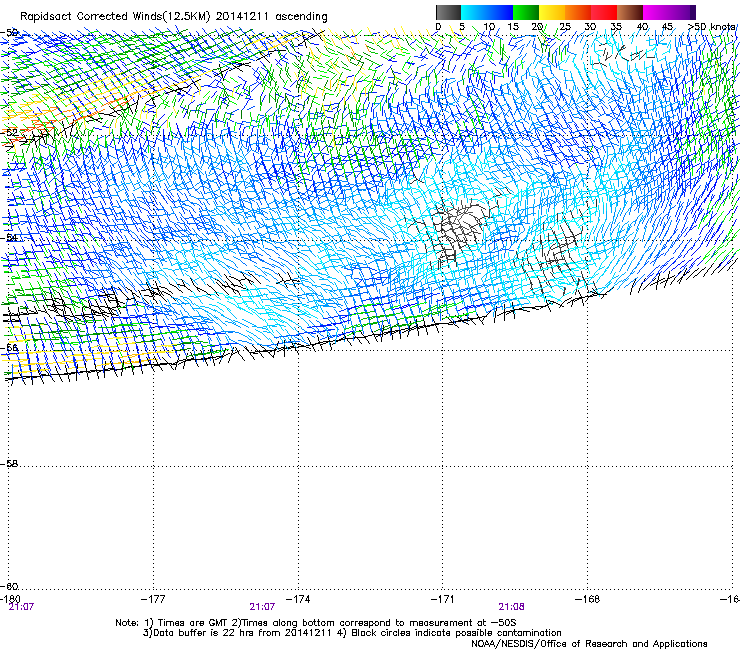Click the 'Note: 1) Times are GMT' footnote line
Viewport: 740px width, 650px height.
(316, 623)
